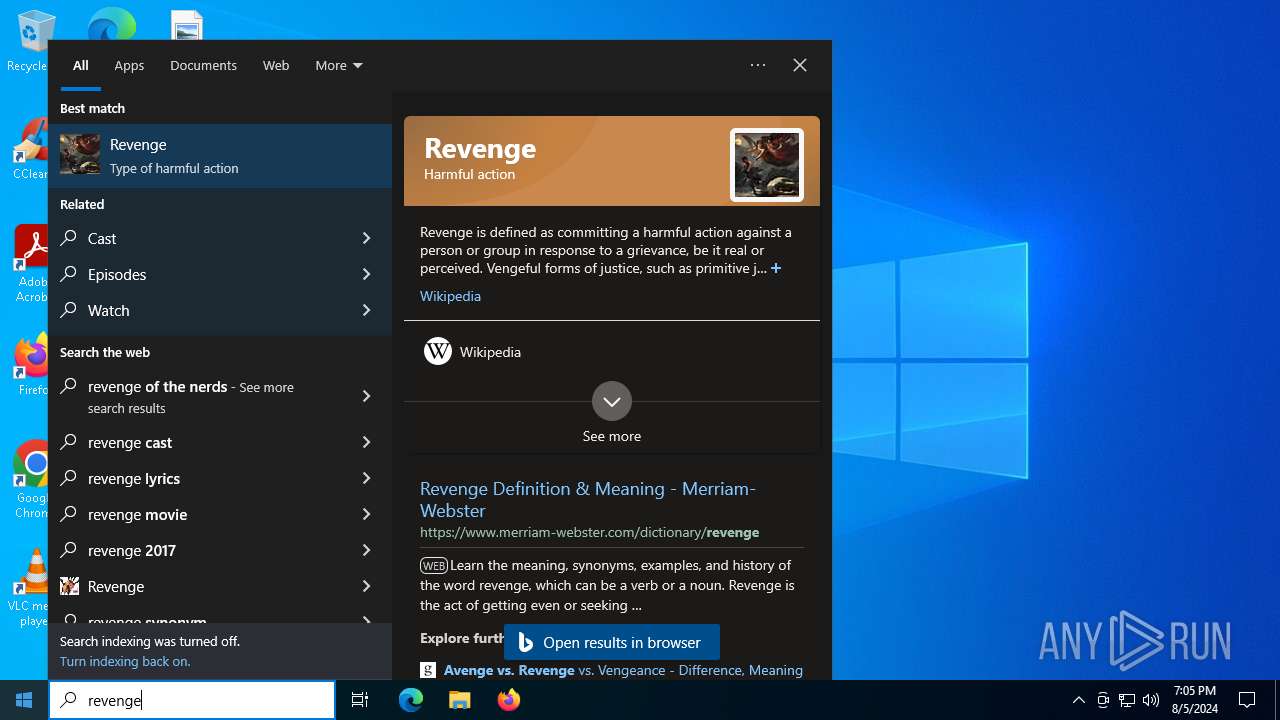Expand the Cast related result arrow
Image resolution: width=1280 pixels, height=720 pixels.
[x=366, y=238]
